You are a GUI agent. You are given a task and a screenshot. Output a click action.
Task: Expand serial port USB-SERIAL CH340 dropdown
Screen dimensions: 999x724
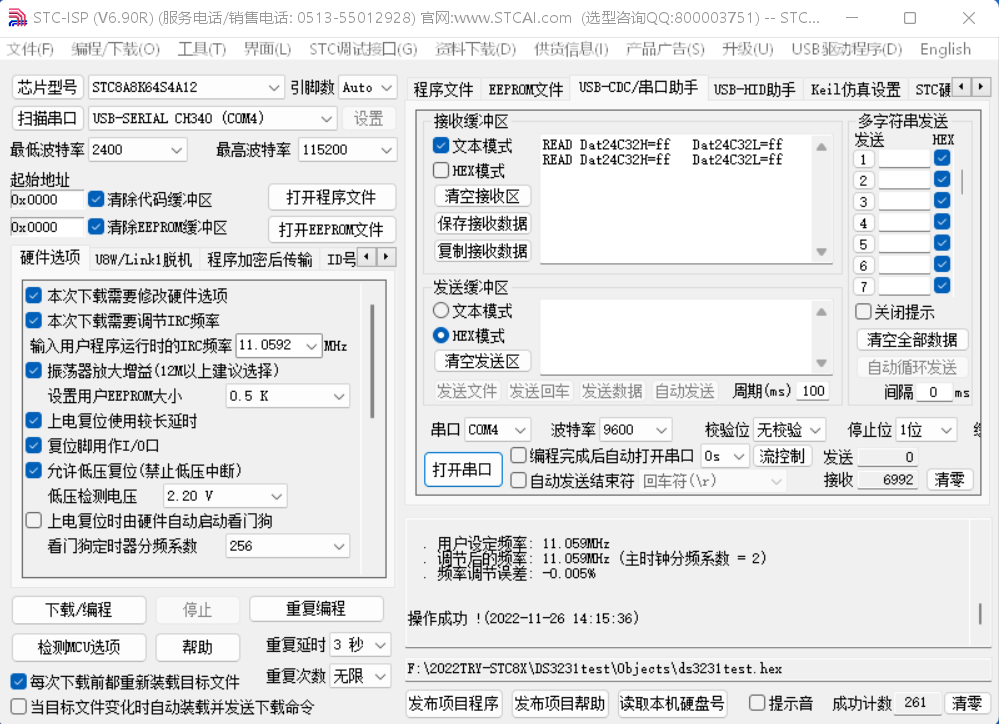point(212,119)
